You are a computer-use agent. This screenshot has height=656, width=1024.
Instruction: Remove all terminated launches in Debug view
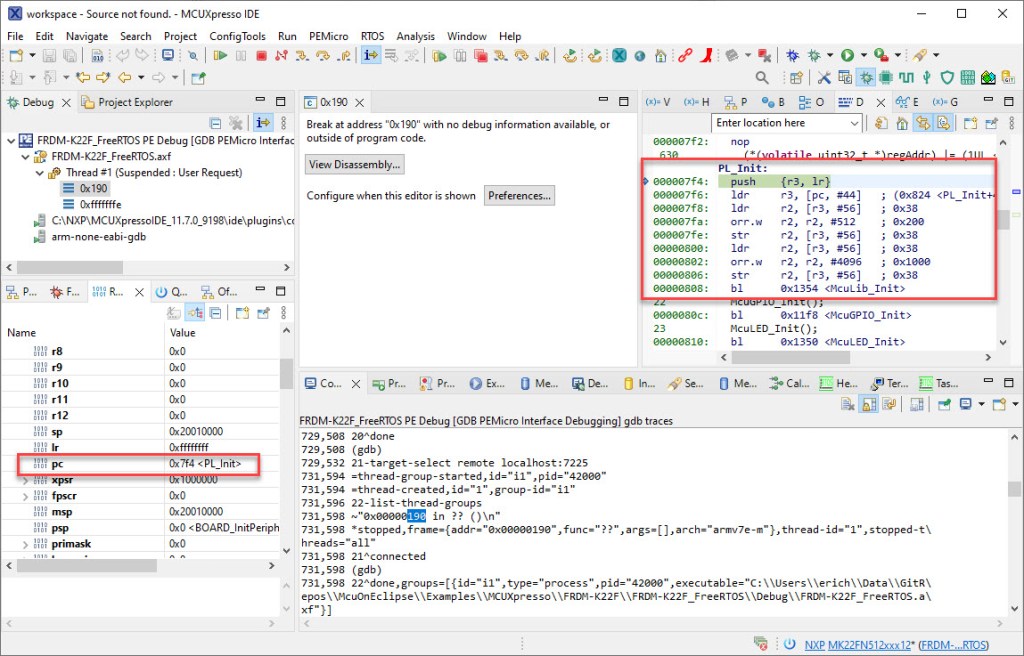(x=236, y=123)
